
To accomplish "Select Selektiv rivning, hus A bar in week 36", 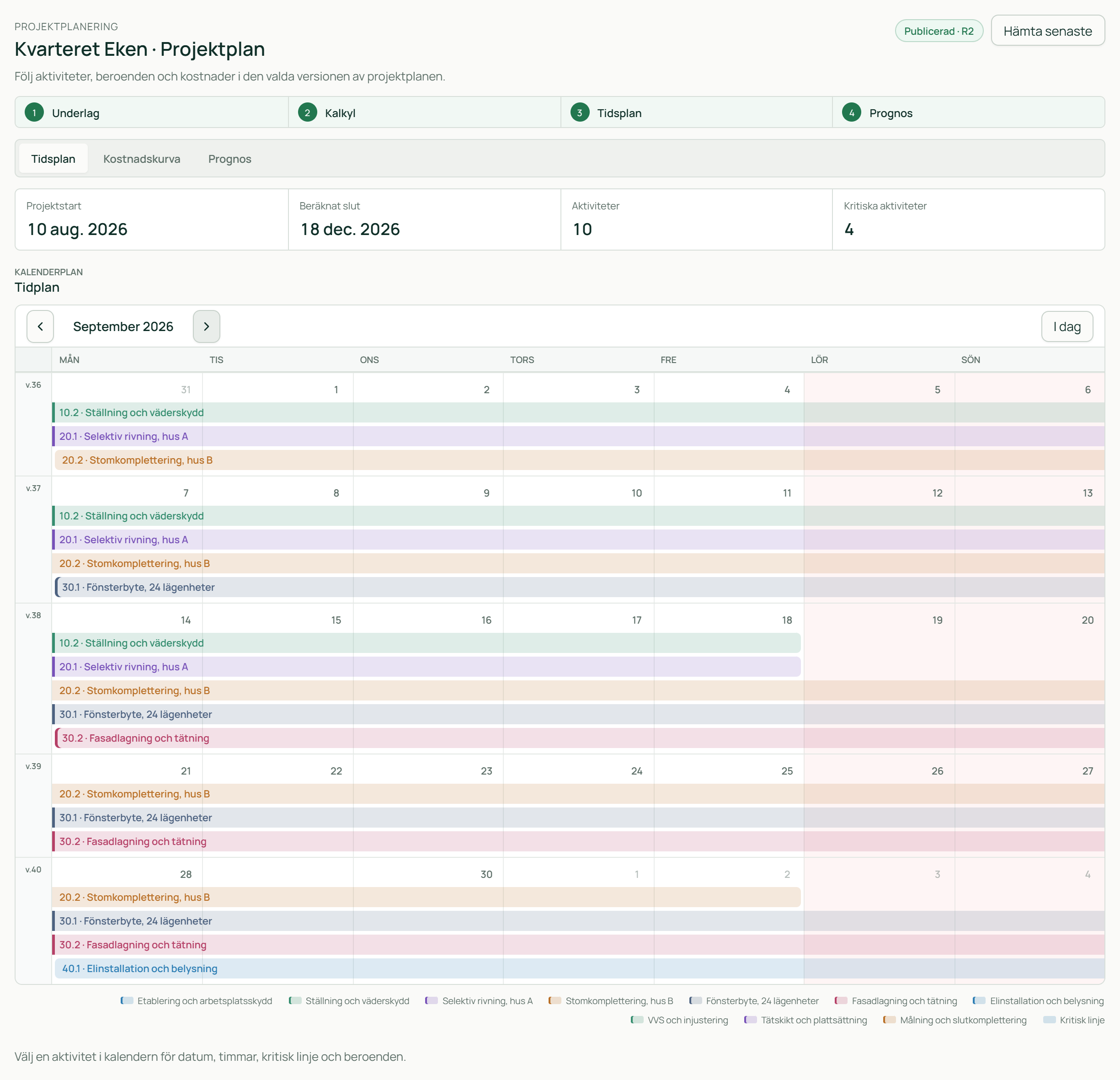I will (578, 437).
